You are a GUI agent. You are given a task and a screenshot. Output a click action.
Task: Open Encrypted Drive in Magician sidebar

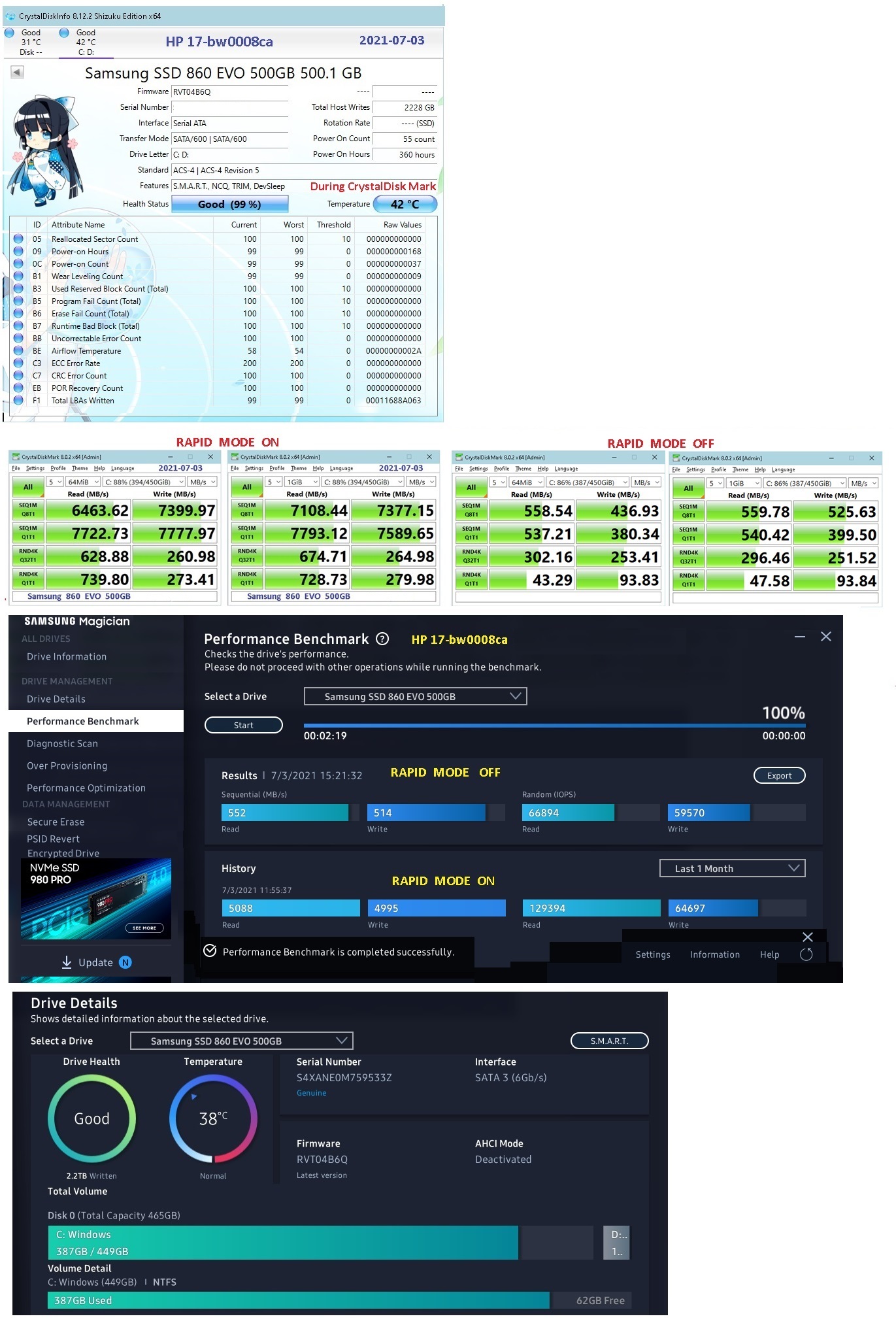[x=63, y=853]
